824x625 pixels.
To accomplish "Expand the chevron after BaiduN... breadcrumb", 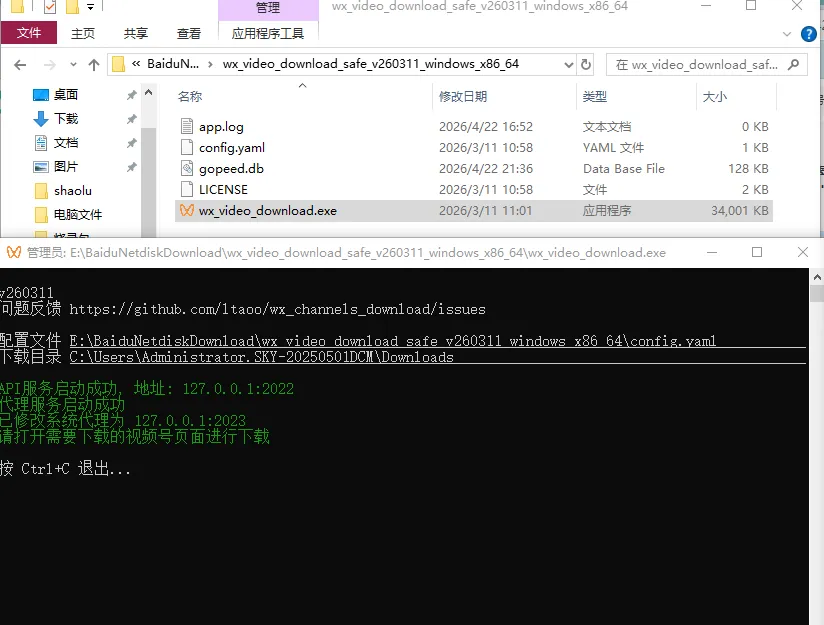I will 210,64.
